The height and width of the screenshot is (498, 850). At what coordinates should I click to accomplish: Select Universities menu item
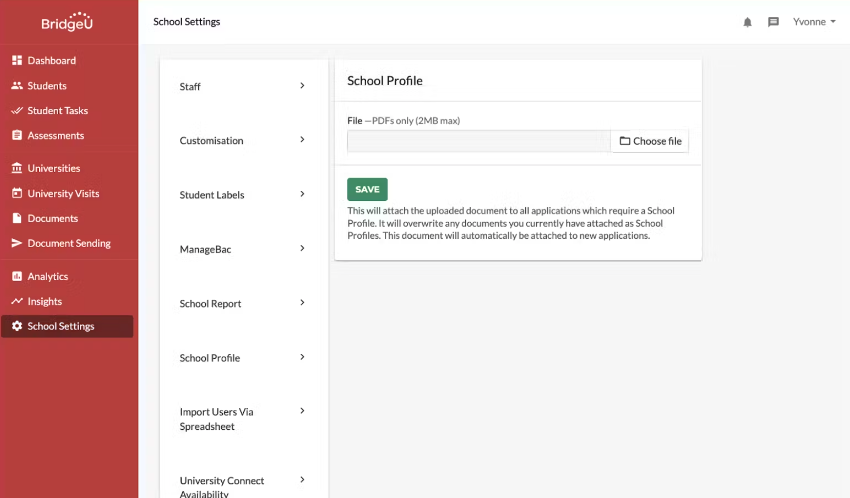pyautogui.click(x=54, y=168)
